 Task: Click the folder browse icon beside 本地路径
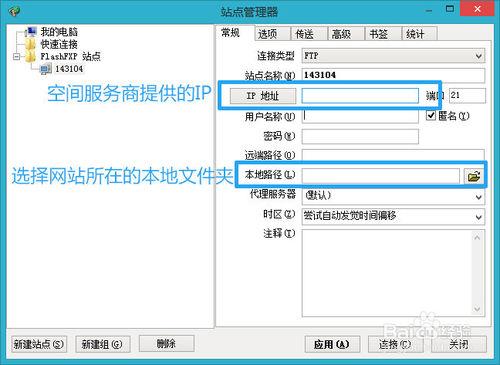474,176
